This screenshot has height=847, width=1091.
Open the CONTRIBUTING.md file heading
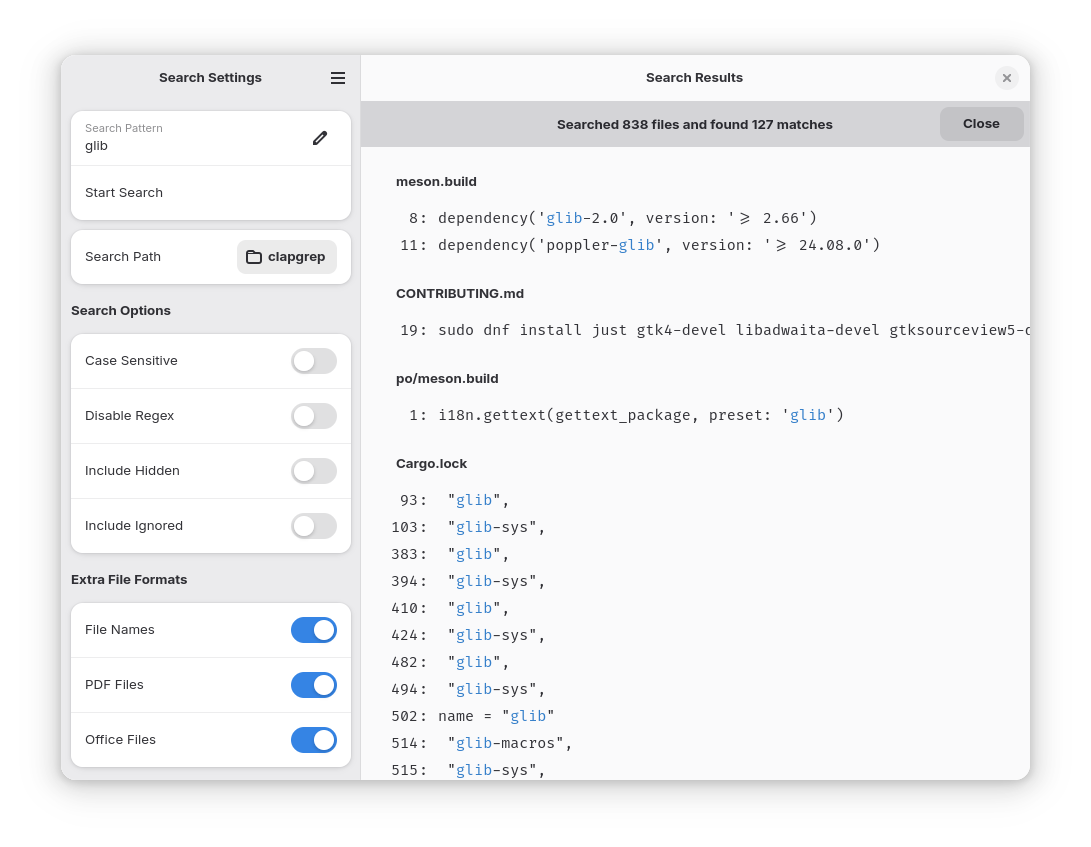(x=460, y=294)
